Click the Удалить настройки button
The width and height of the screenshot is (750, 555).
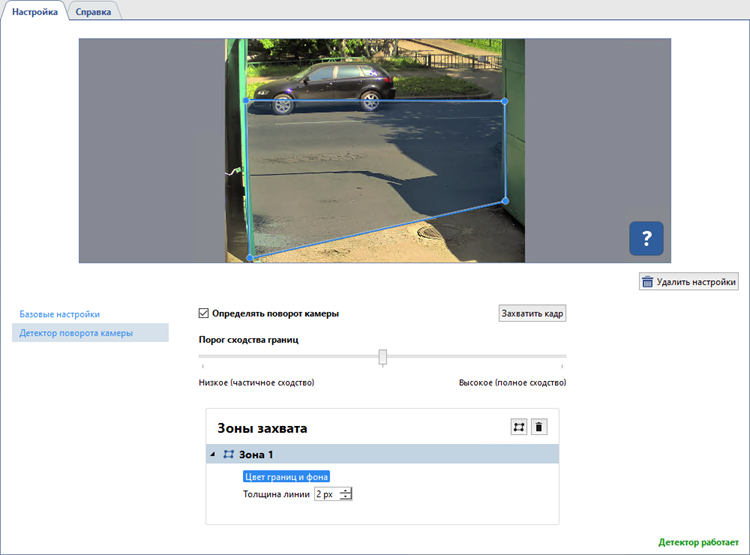[689, 282]
